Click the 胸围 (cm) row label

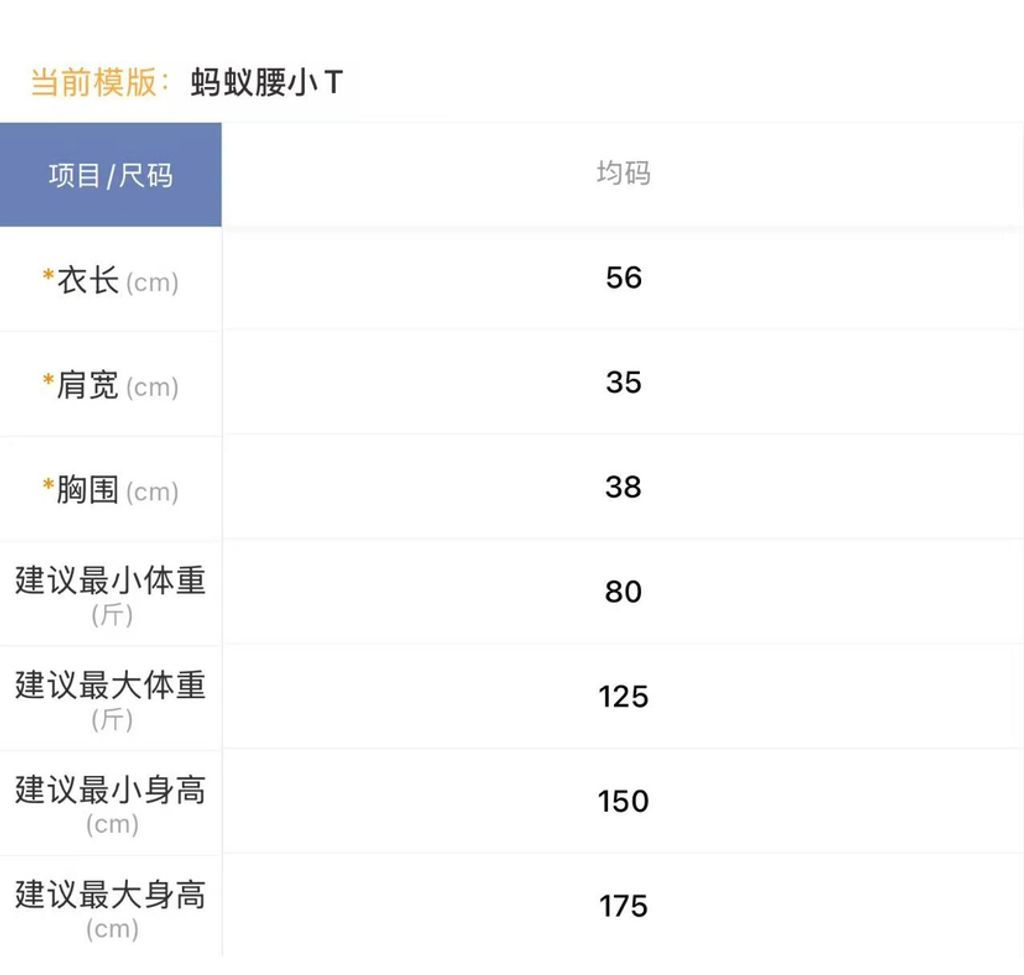click(x=112, y=489)
